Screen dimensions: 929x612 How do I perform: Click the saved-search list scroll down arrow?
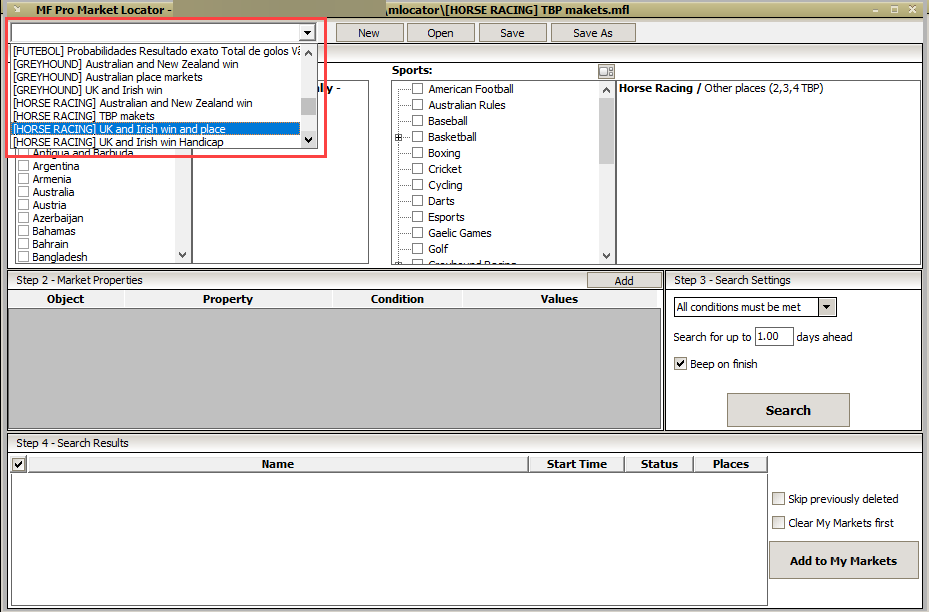click(x=308, y=141)
